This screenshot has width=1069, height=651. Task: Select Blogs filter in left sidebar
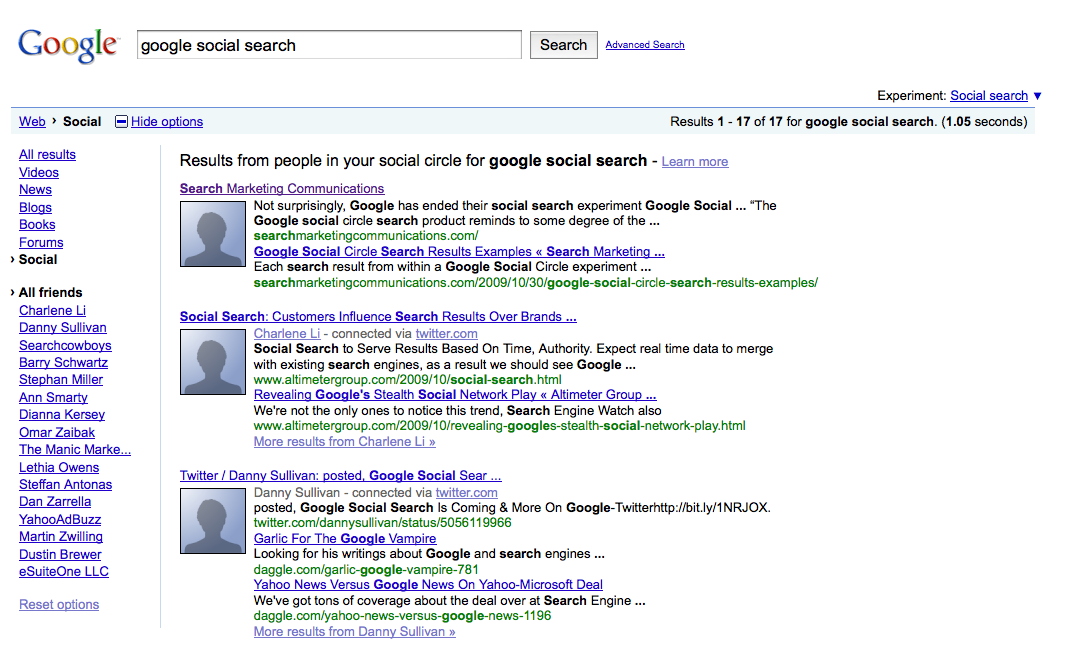pyautogui.click(x=35, y=207)
